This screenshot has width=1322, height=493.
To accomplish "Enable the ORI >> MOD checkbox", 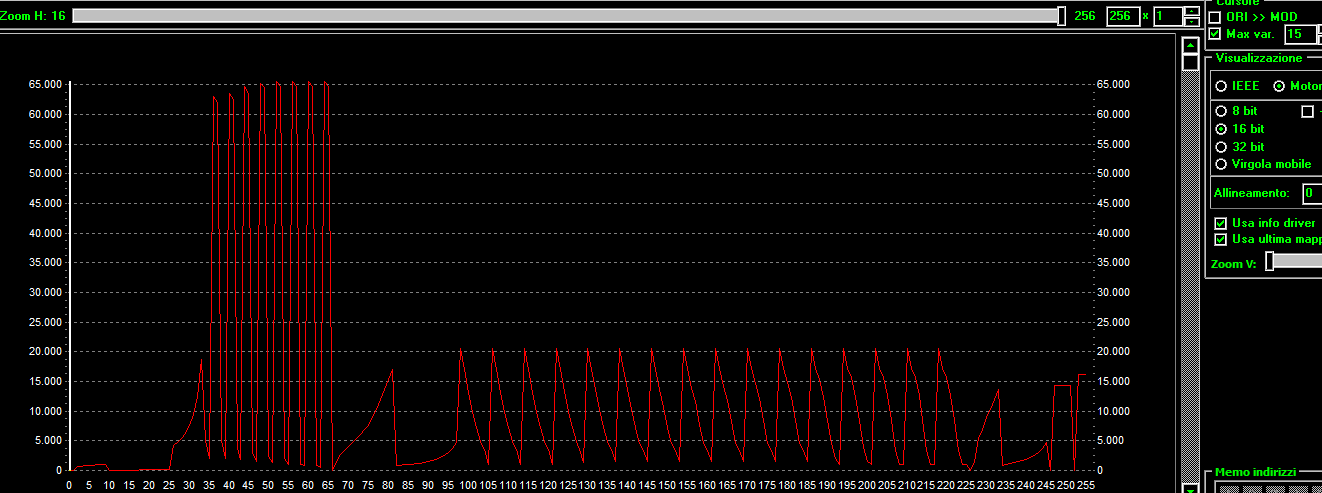I will point(1215,17).
